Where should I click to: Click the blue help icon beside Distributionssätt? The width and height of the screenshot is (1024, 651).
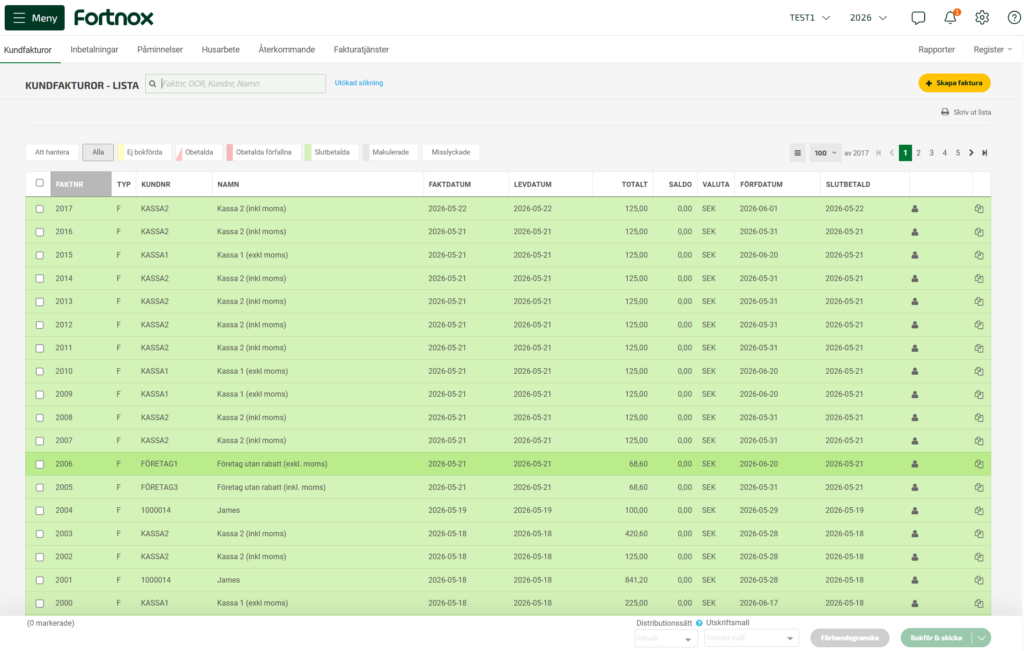(x=699, y=623)
